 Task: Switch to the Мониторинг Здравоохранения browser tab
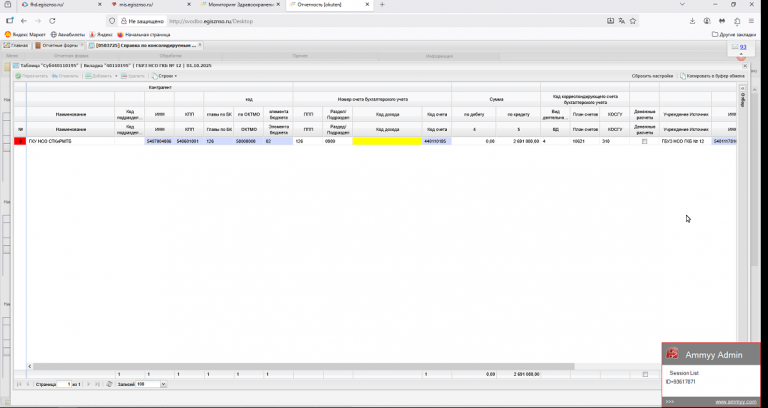coord(240,5)
